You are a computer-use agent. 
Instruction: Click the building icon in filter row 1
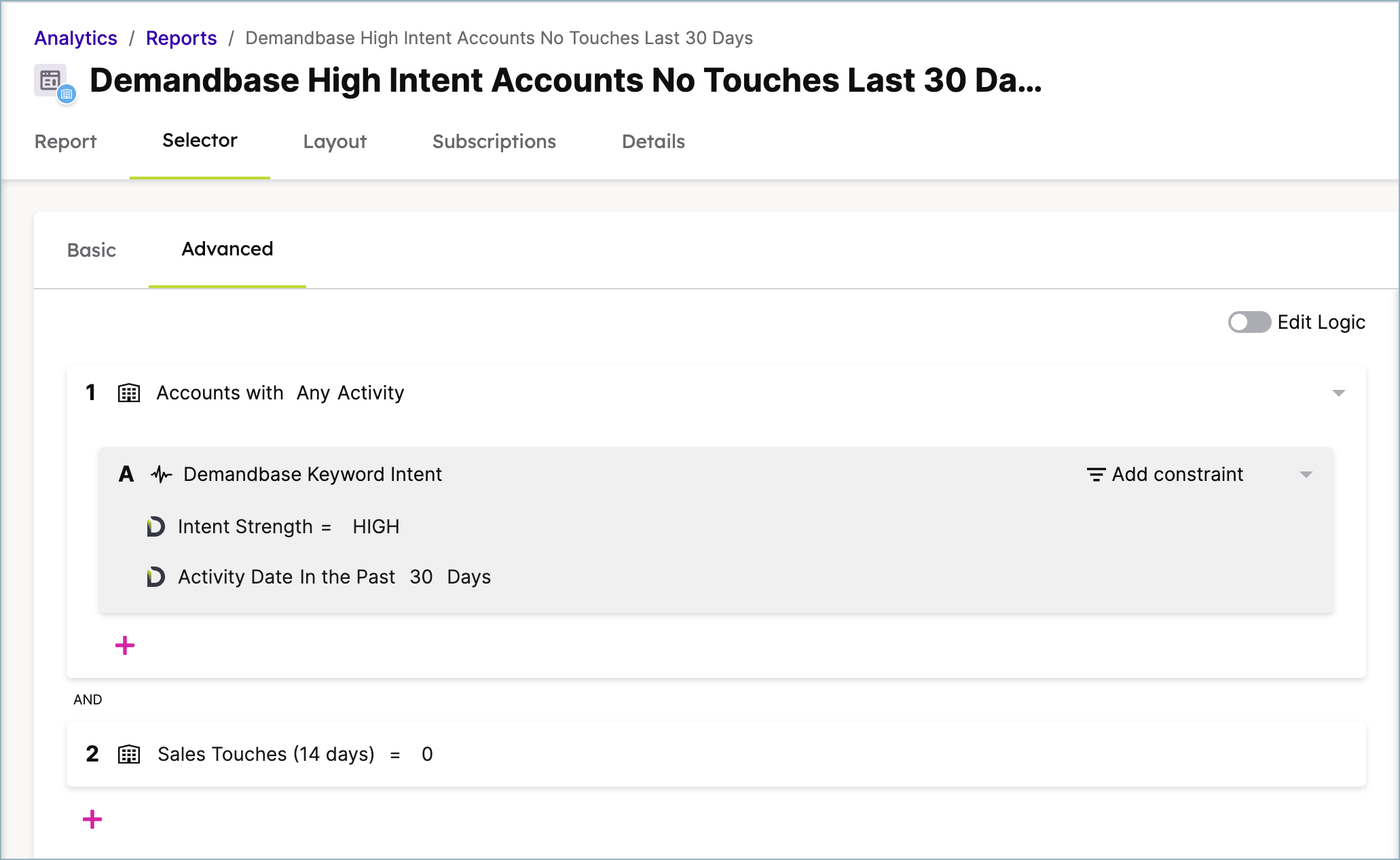129,393
